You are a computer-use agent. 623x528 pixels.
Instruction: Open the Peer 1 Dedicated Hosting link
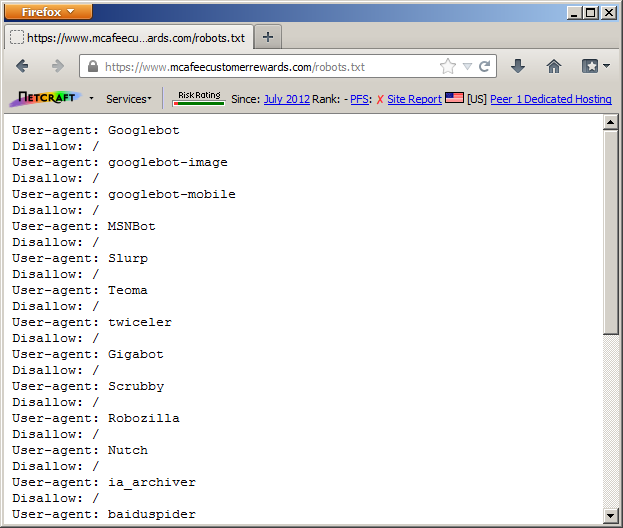pyautogui.click(x=551, y=99)
